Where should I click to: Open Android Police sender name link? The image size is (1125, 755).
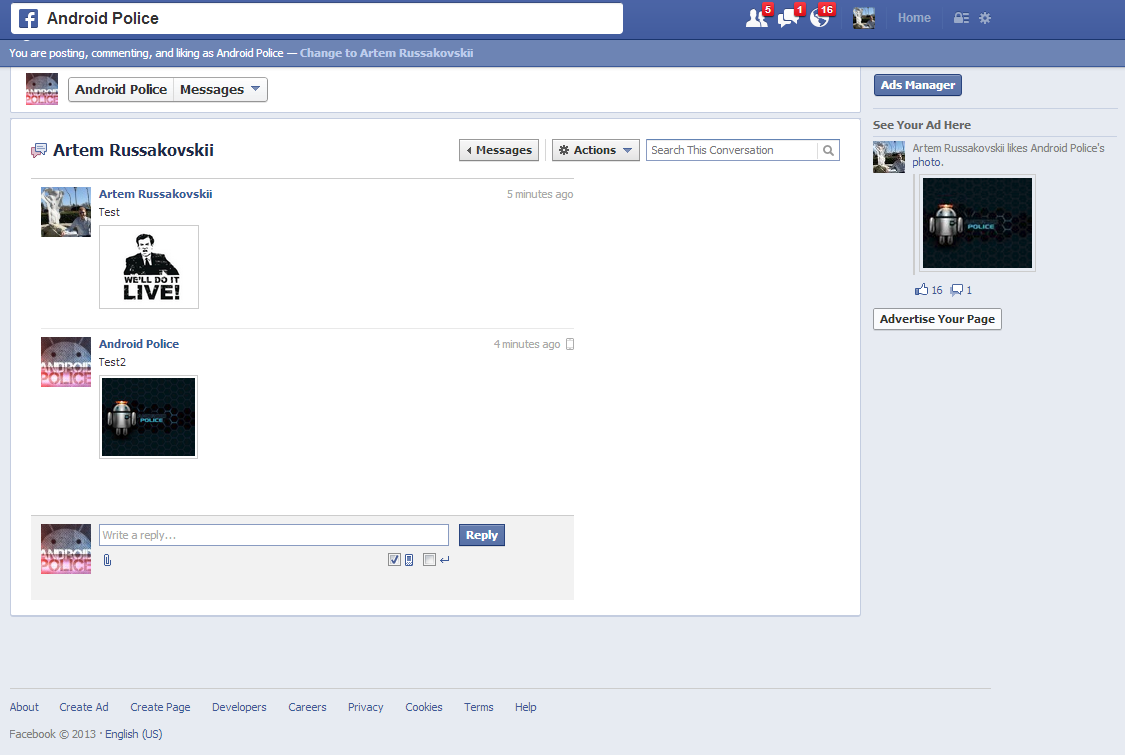pyautogui.click(x=138, y=344)
